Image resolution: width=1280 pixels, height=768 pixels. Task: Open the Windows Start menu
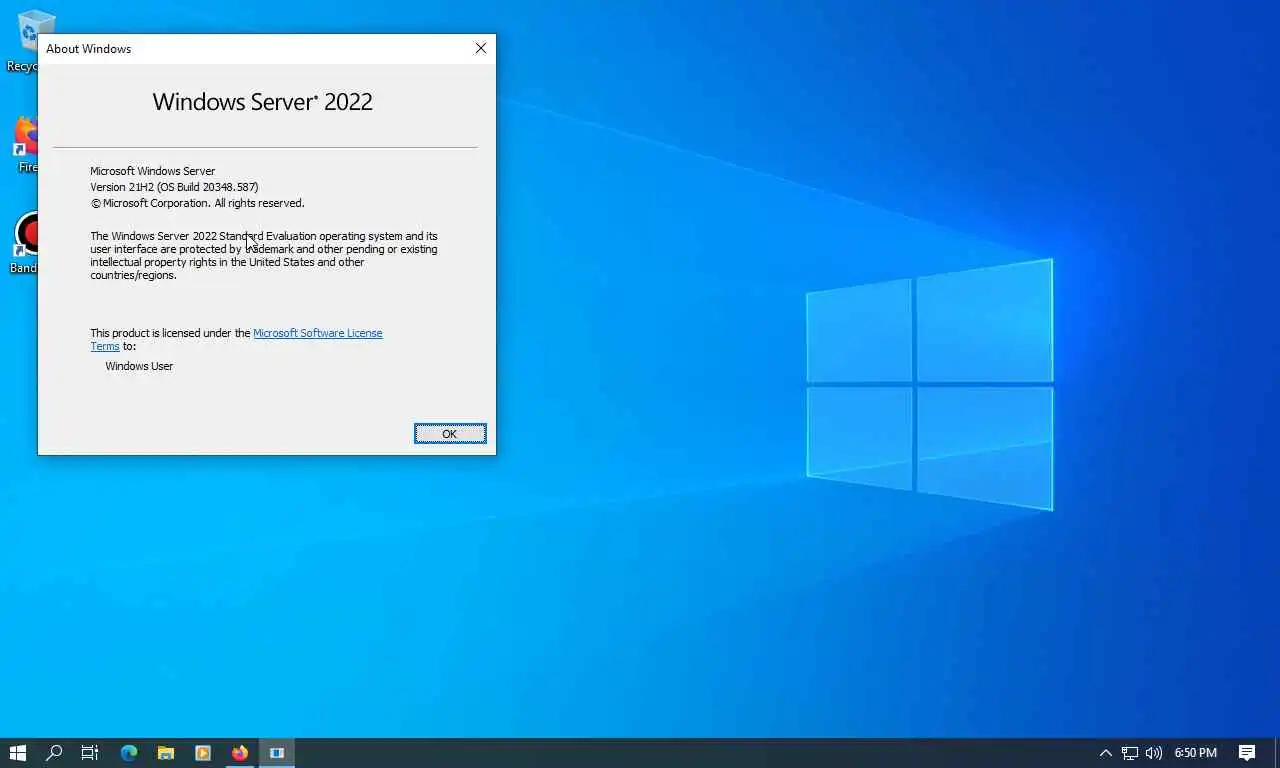[17, 753]
